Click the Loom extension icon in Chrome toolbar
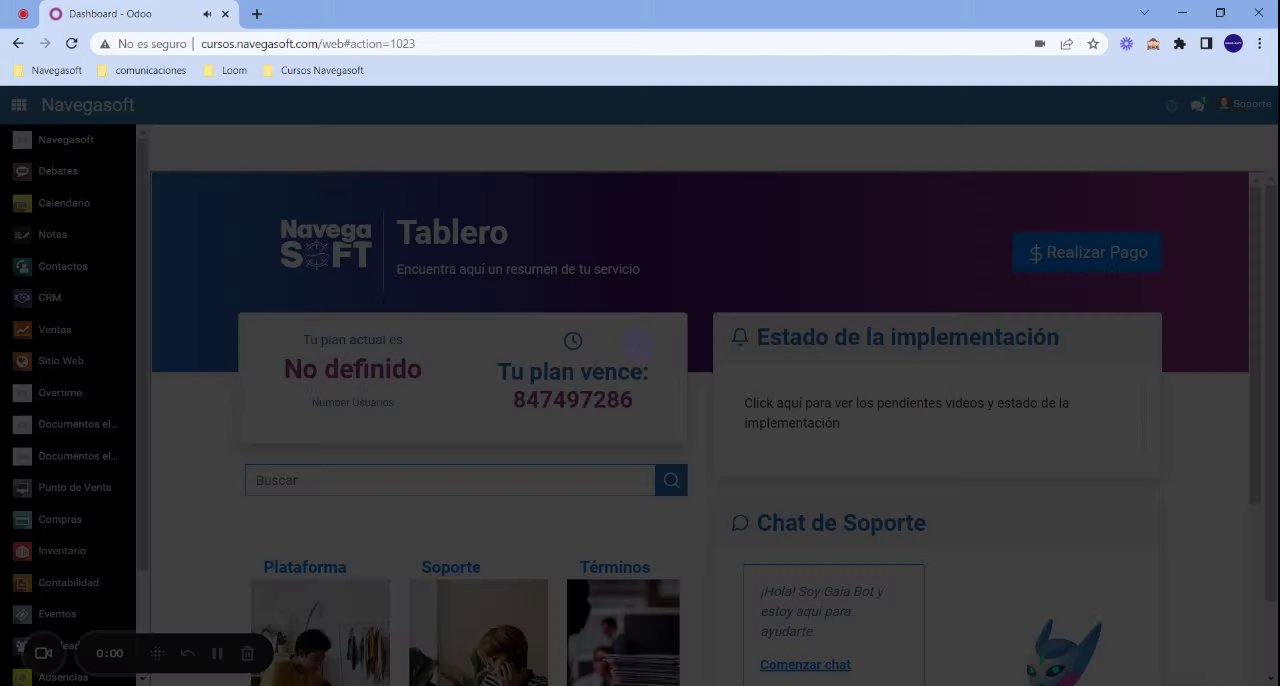 click(x=1127, y=44)
